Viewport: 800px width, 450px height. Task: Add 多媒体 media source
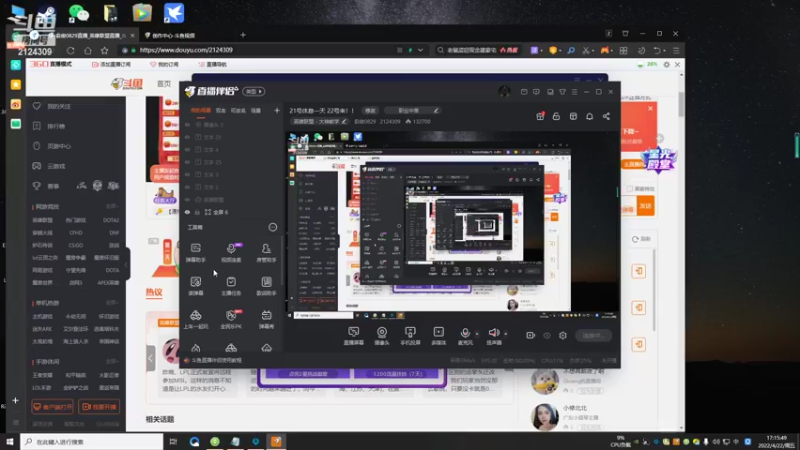438,336
